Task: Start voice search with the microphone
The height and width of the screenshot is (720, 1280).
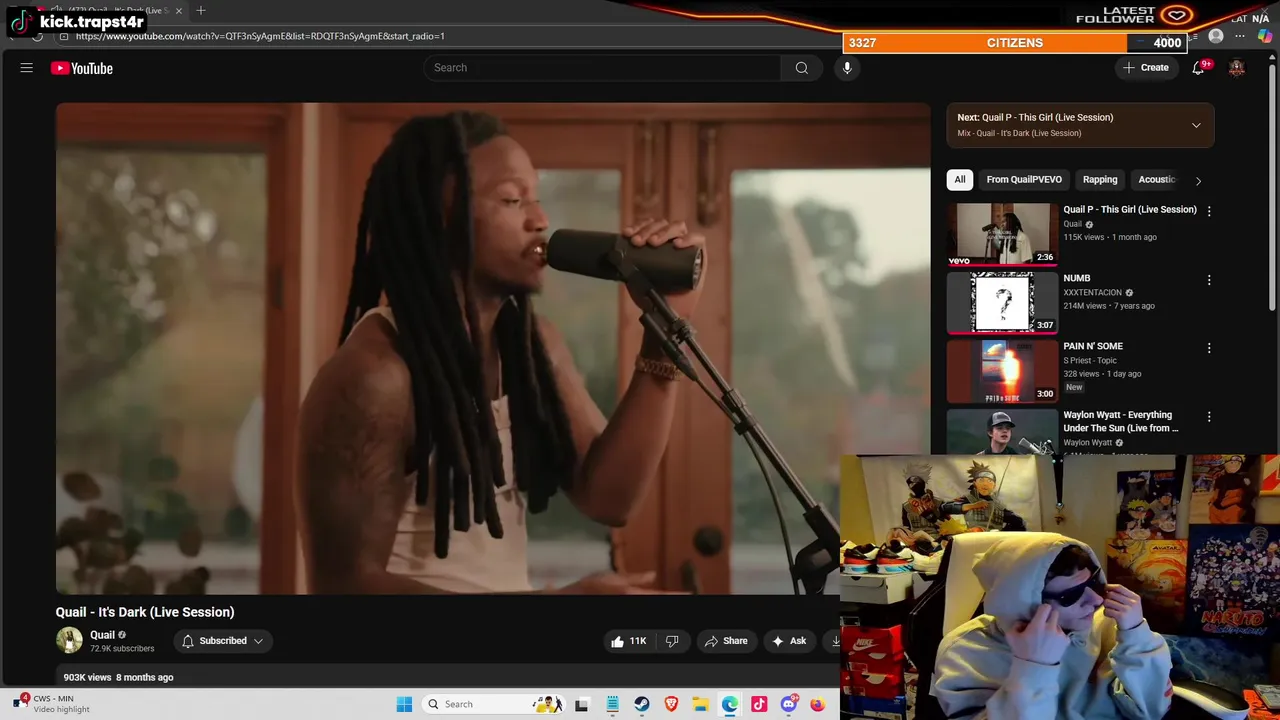Action: [847, 68]
